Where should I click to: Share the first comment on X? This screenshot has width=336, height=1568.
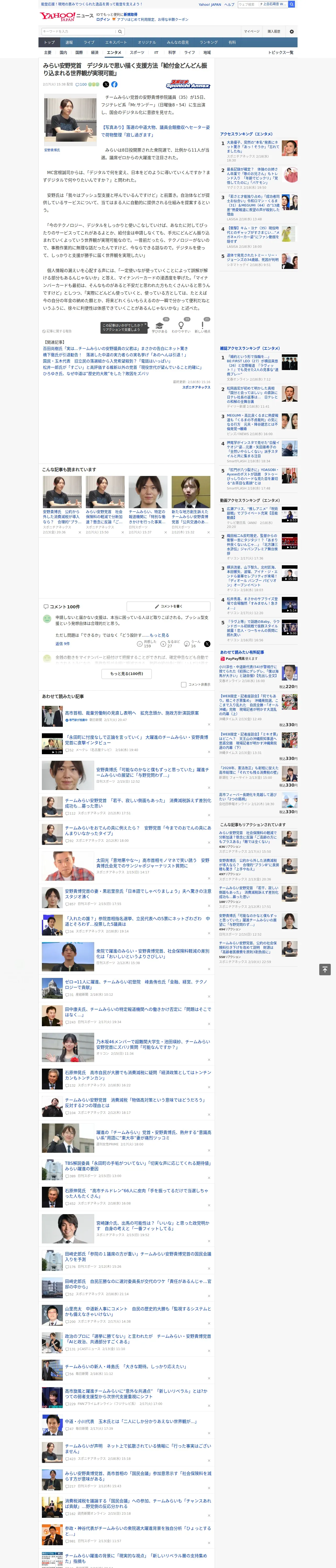207,643
